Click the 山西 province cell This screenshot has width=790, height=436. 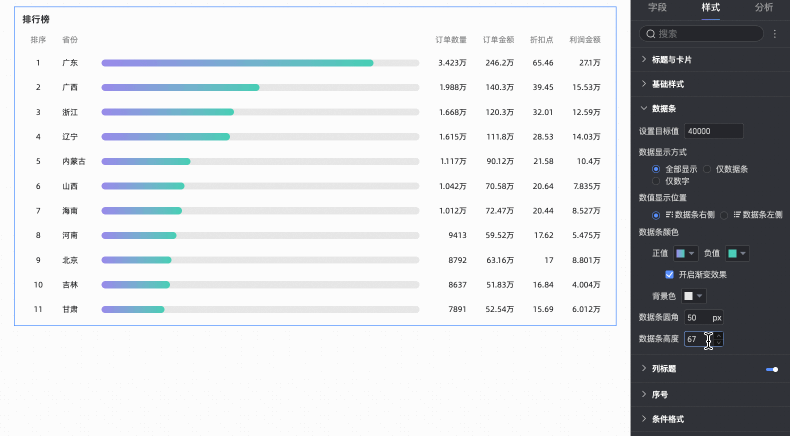click(70, 186)
